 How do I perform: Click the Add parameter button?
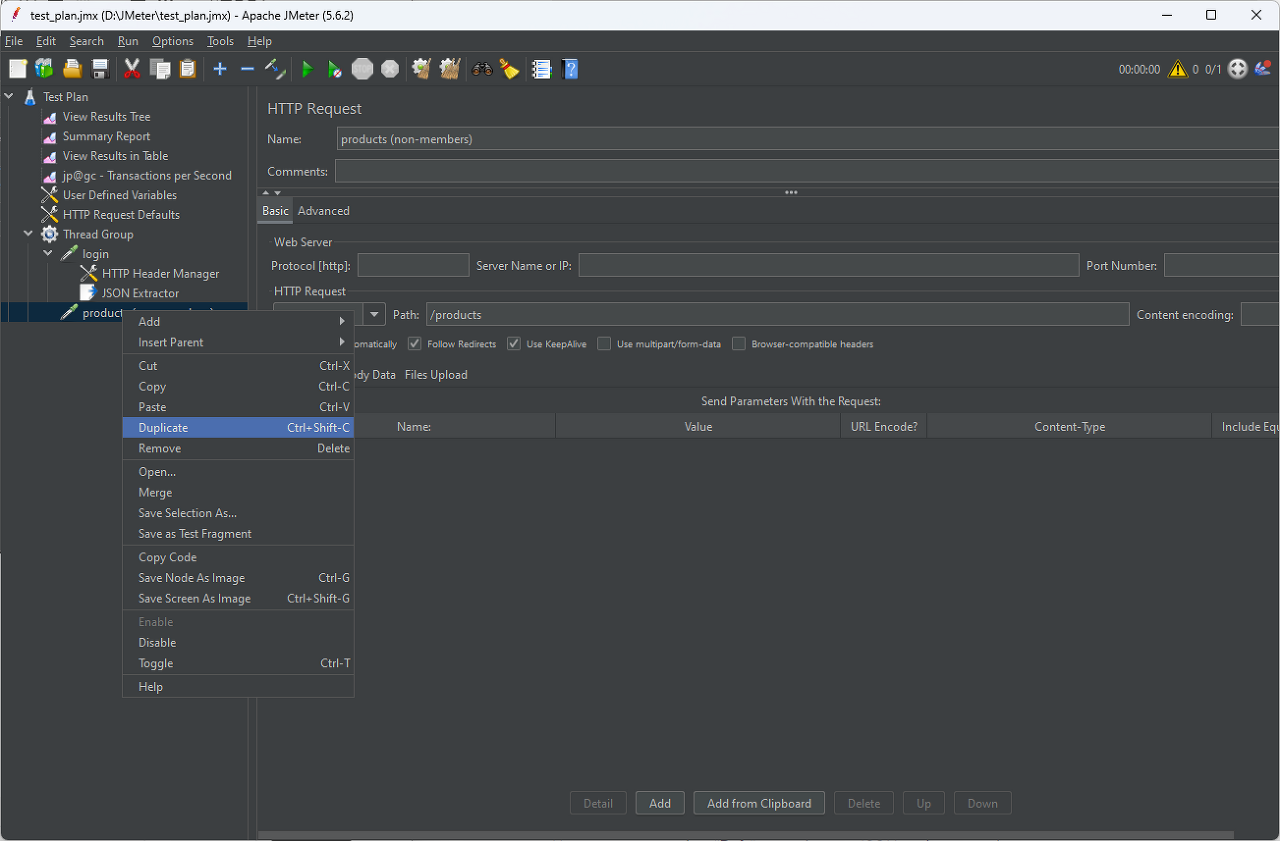click(x=660, y=803)
